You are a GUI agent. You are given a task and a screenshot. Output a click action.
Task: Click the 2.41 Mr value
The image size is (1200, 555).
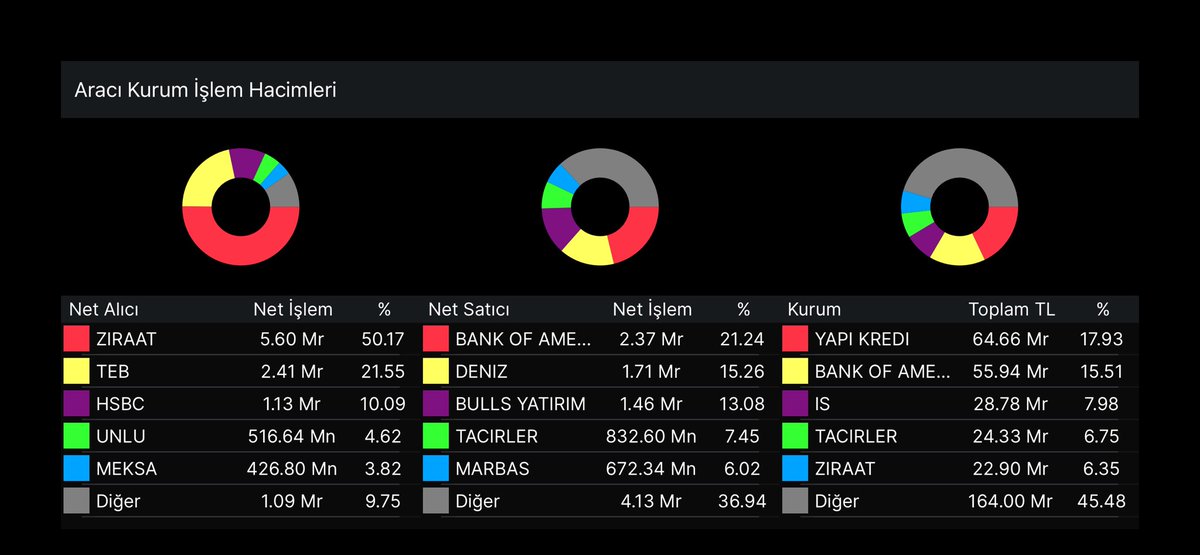tap(294, 372)
